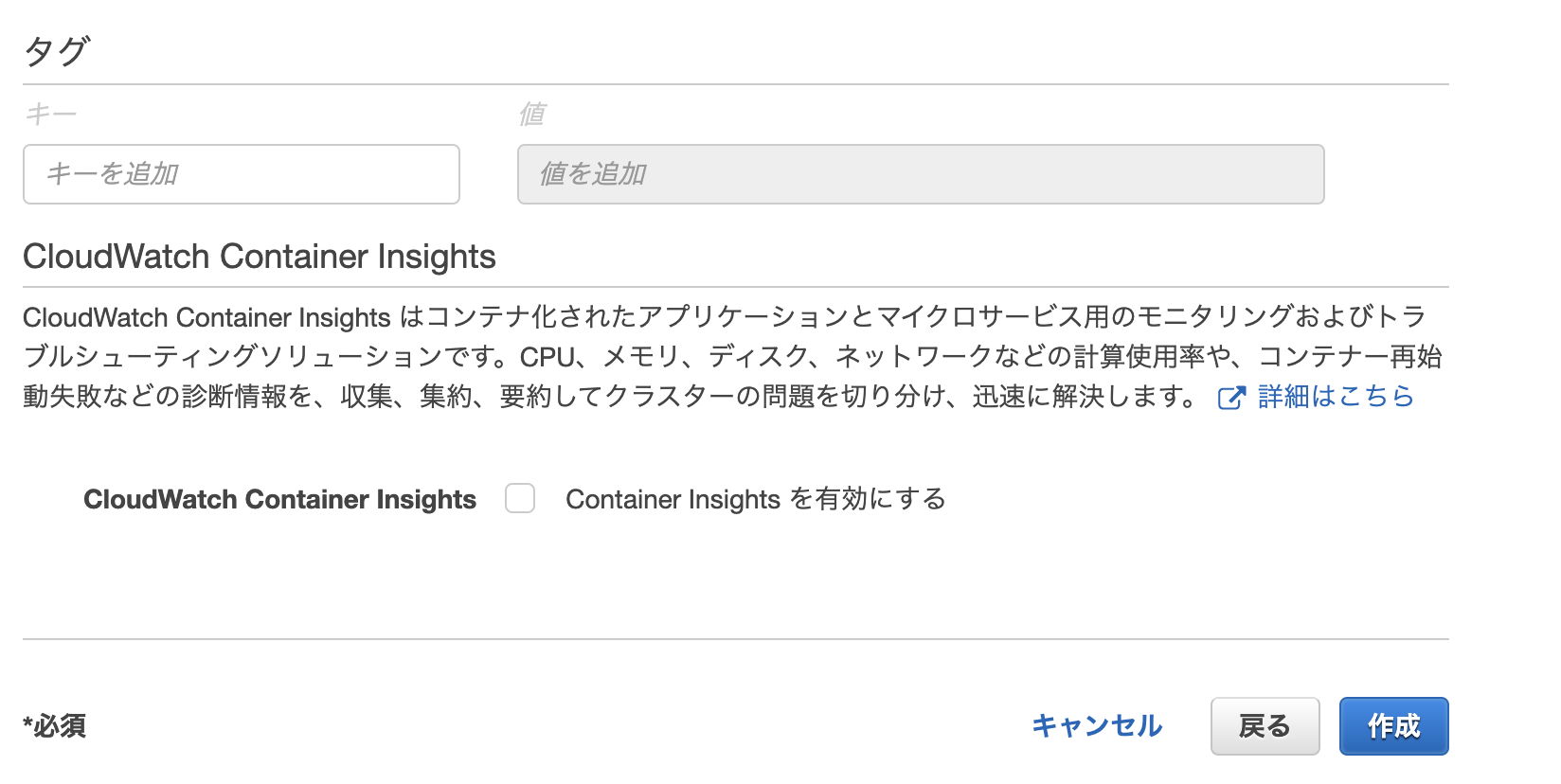Click the *必須 required note
This screenshot has height=784, width=1561.
pyautogui.click(x=55, y=726)
